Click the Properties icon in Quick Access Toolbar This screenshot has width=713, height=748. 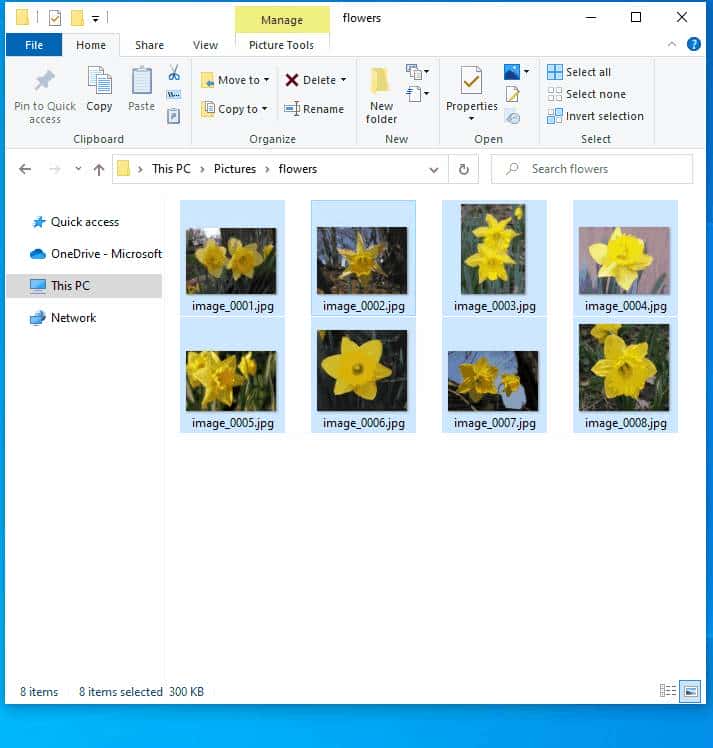(55, 19)
